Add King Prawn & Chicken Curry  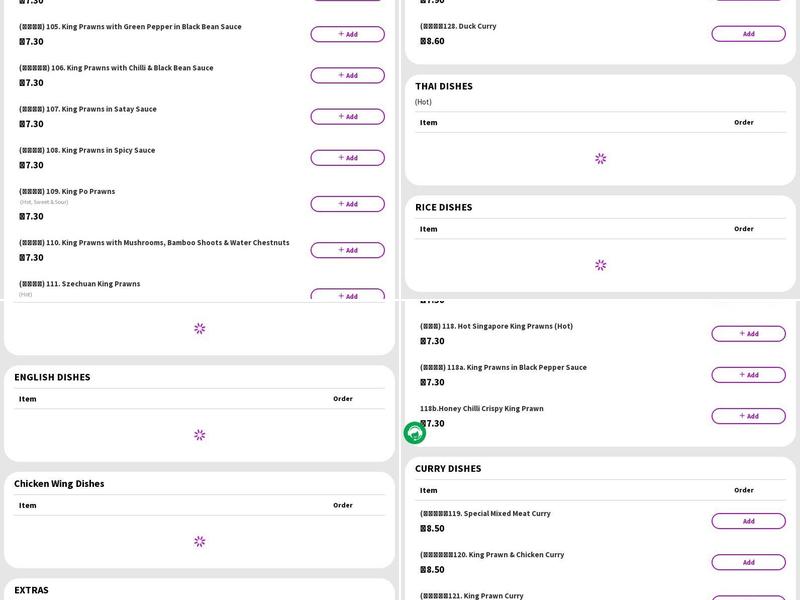pyautogui.click(x=748, y=562)
